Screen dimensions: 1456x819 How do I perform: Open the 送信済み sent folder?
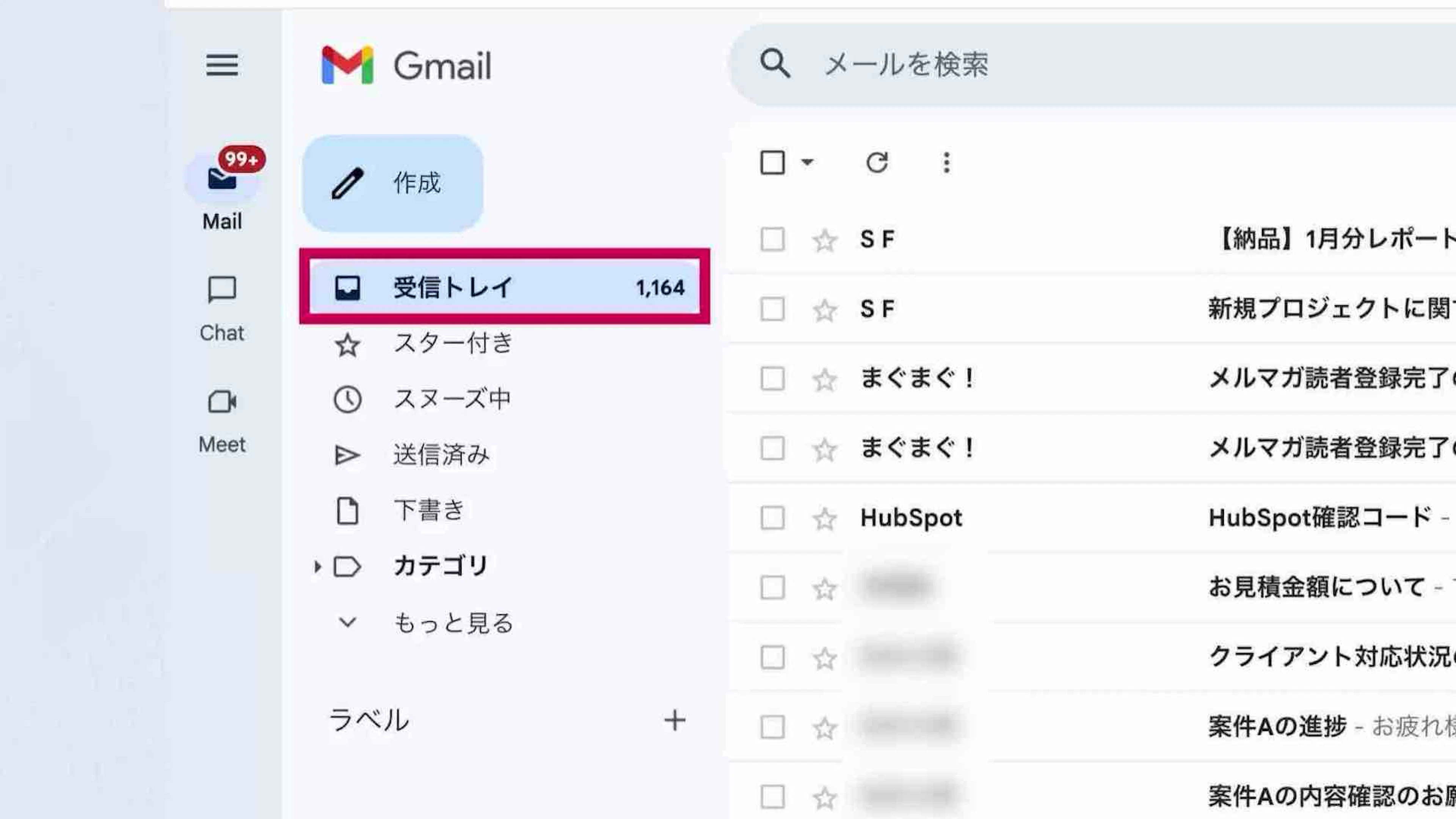[441, 455]
